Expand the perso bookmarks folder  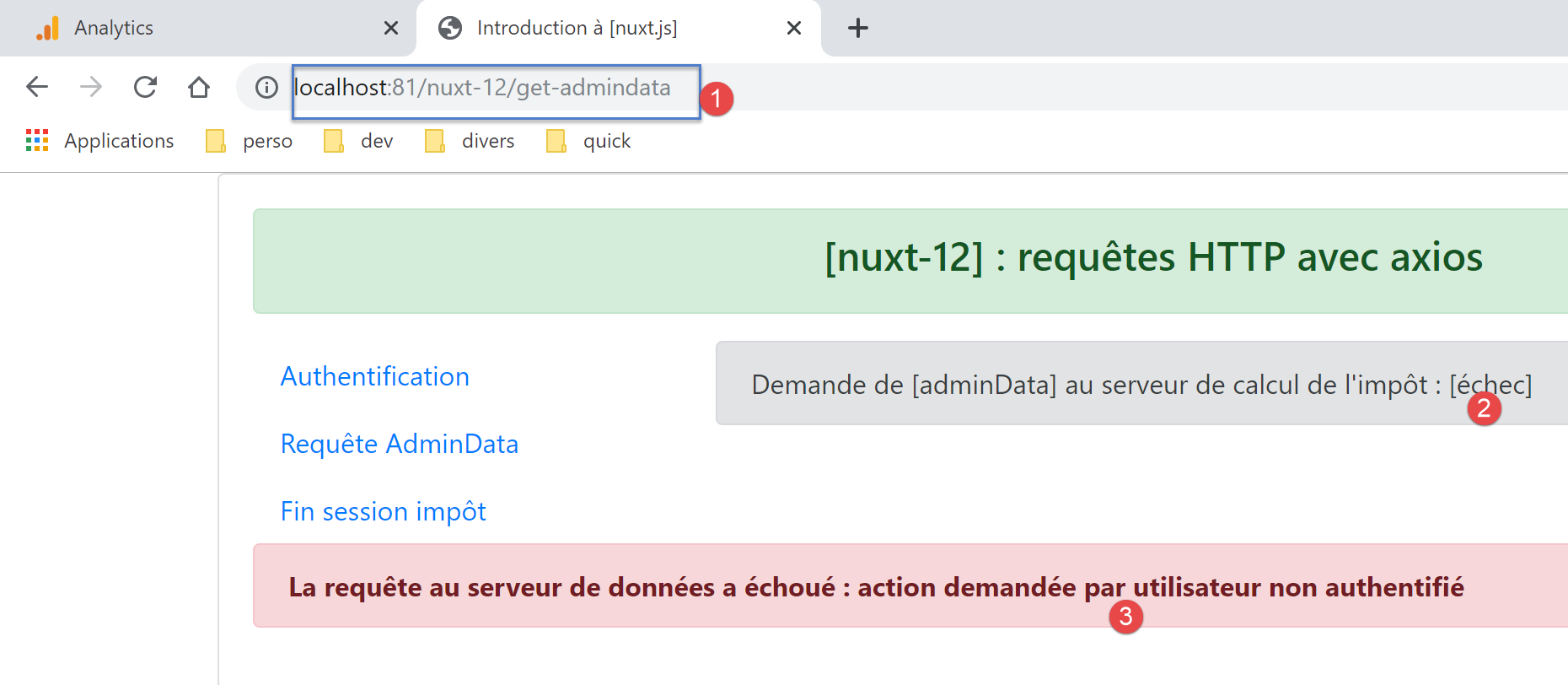click(250, 141)
